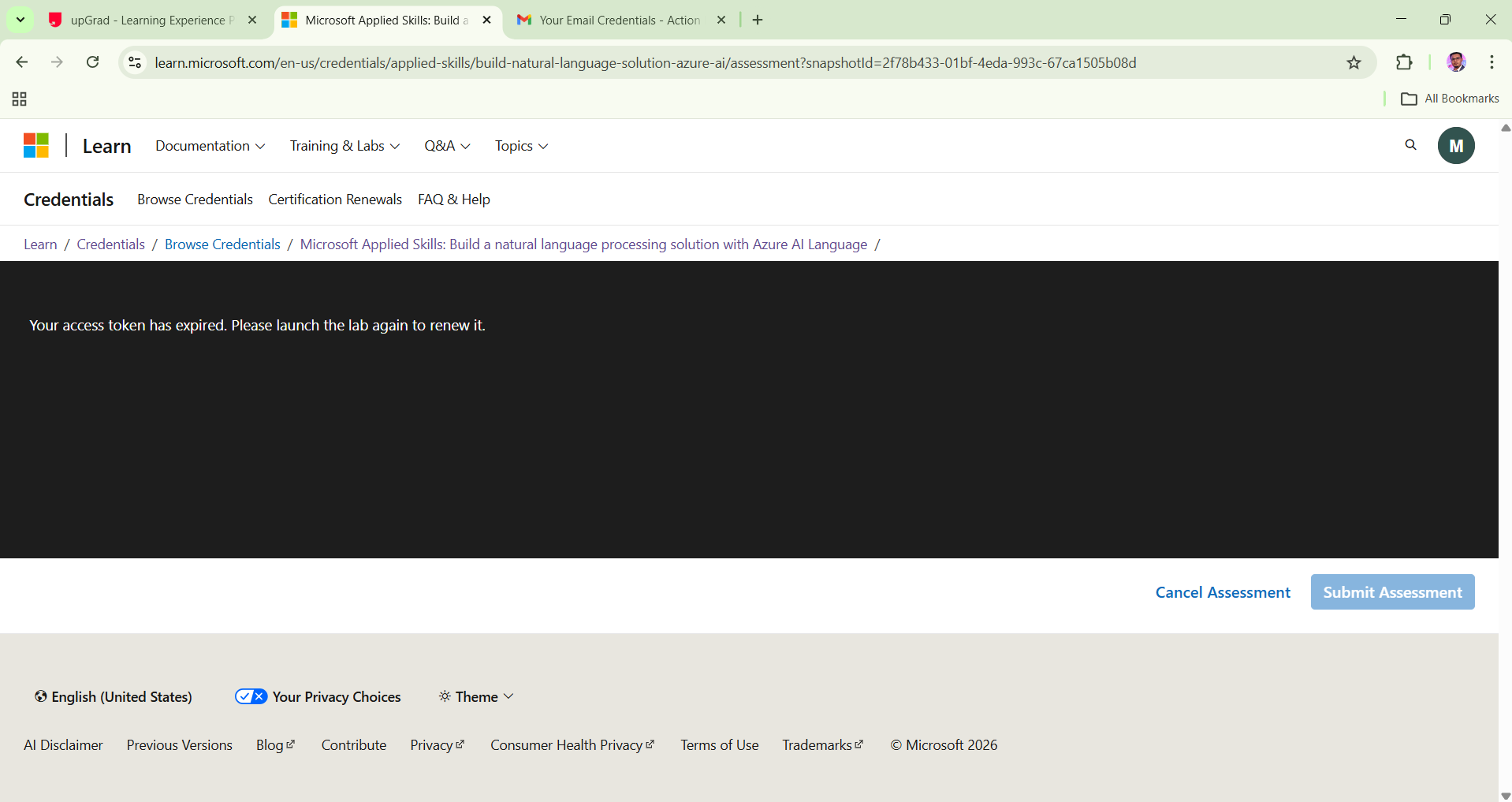Expand the Q&A dropdown
This screenshot has width=1512, height=802.
coord(448,146)
